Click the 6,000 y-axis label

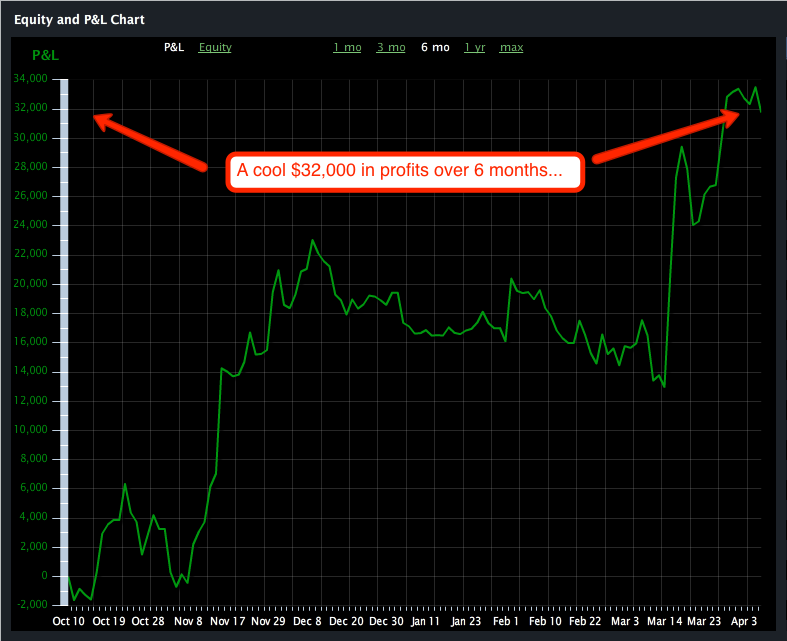(x=34, y=487)
